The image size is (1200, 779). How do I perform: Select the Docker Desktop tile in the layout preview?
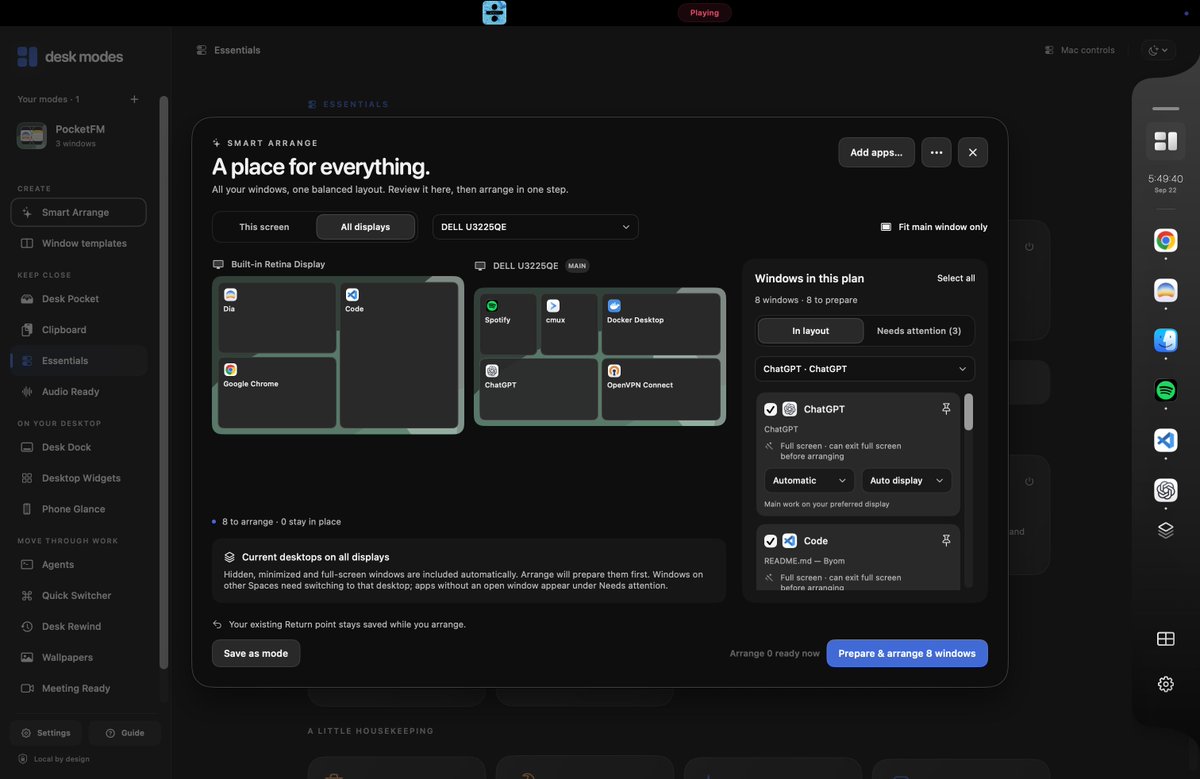(661, 323)
